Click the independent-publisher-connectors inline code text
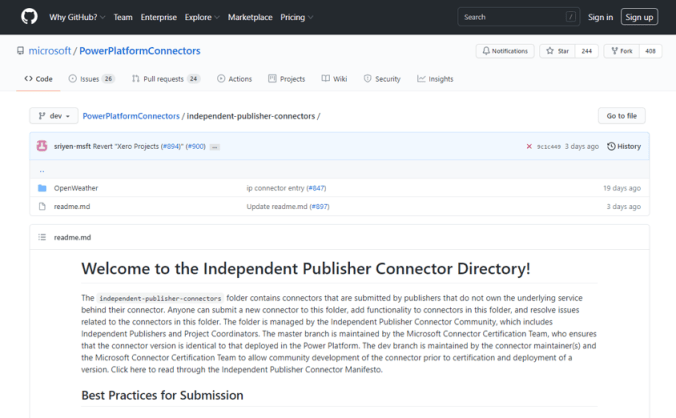Viewport: 676px width, 418px height. click(x=160, y=298)
